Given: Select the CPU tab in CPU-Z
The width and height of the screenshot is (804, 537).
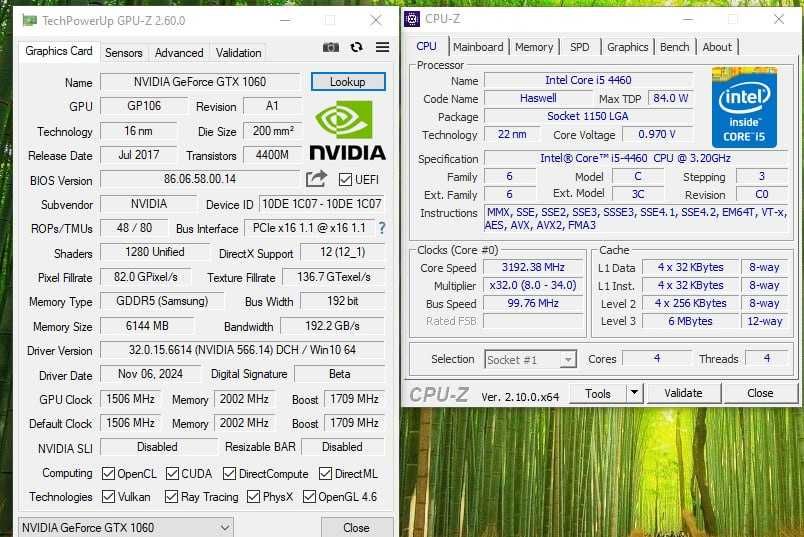Looking at the screenshot, I should [426, 46].
